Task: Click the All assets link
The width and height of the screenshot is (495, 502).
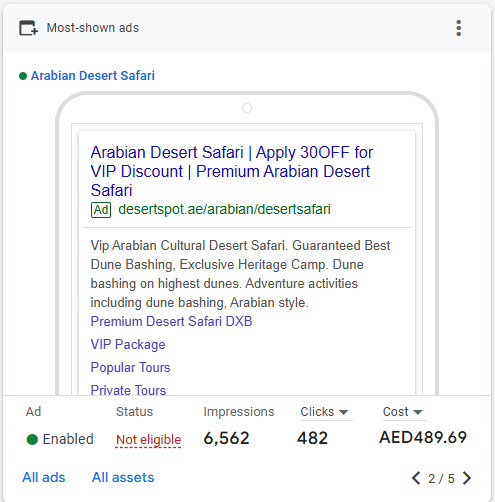Action: point(123,477)
